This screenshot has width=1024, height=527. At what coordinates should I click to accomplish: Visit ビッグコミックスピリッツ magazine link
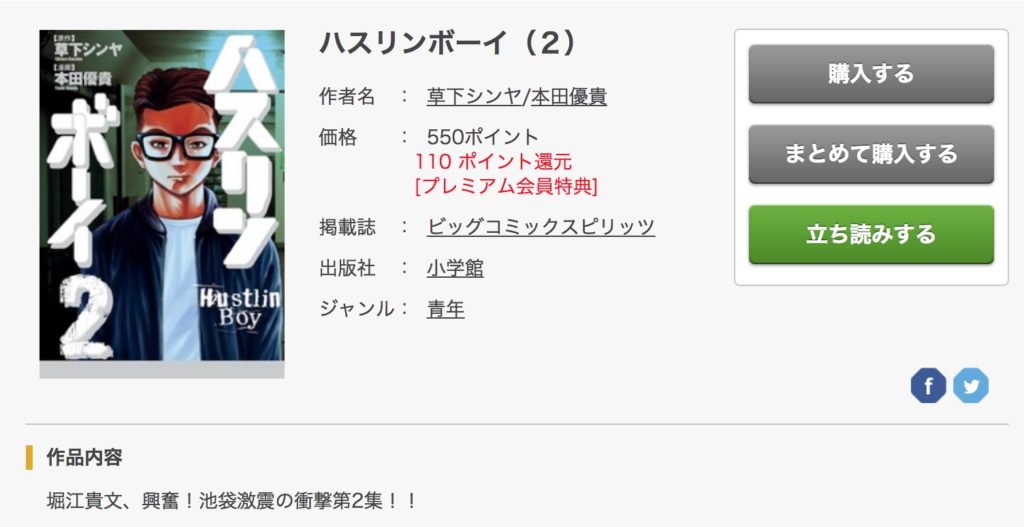click(541, 227)
